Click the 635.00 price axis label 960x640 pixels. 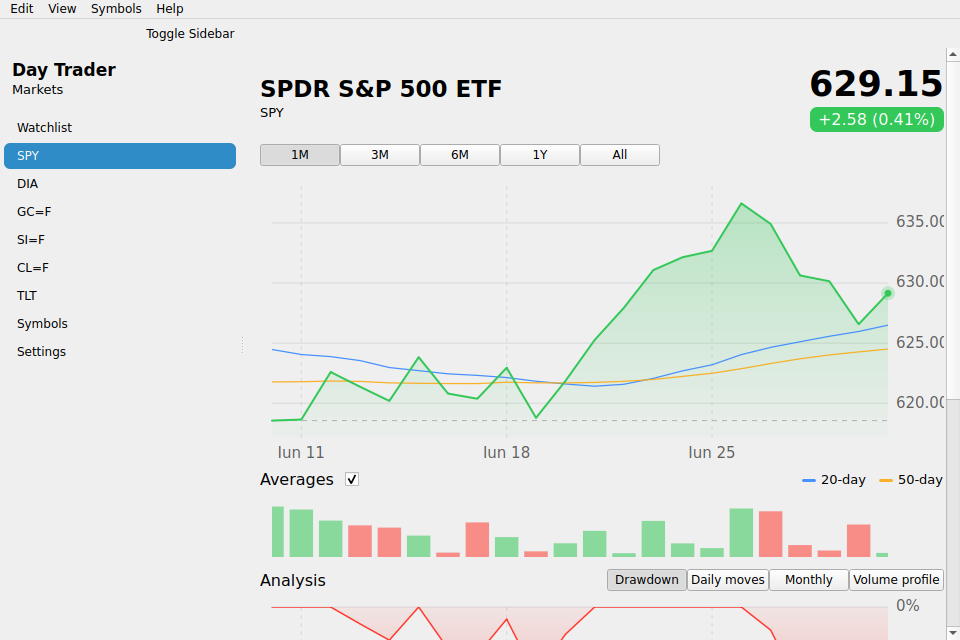coord(920,221)
